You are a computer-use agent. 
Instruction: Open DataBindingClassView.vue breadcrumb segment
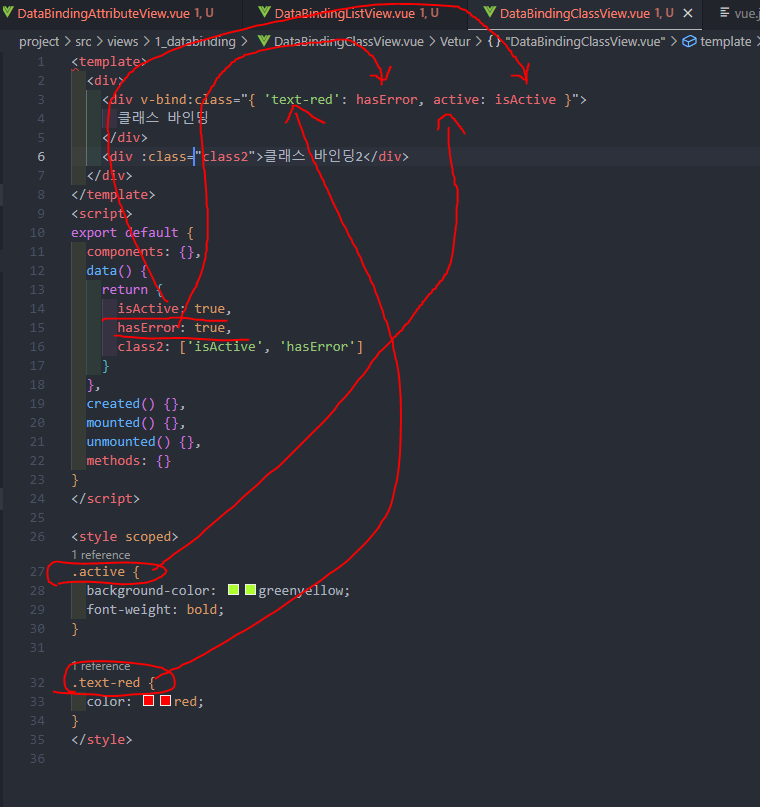(x=348, y=42)
